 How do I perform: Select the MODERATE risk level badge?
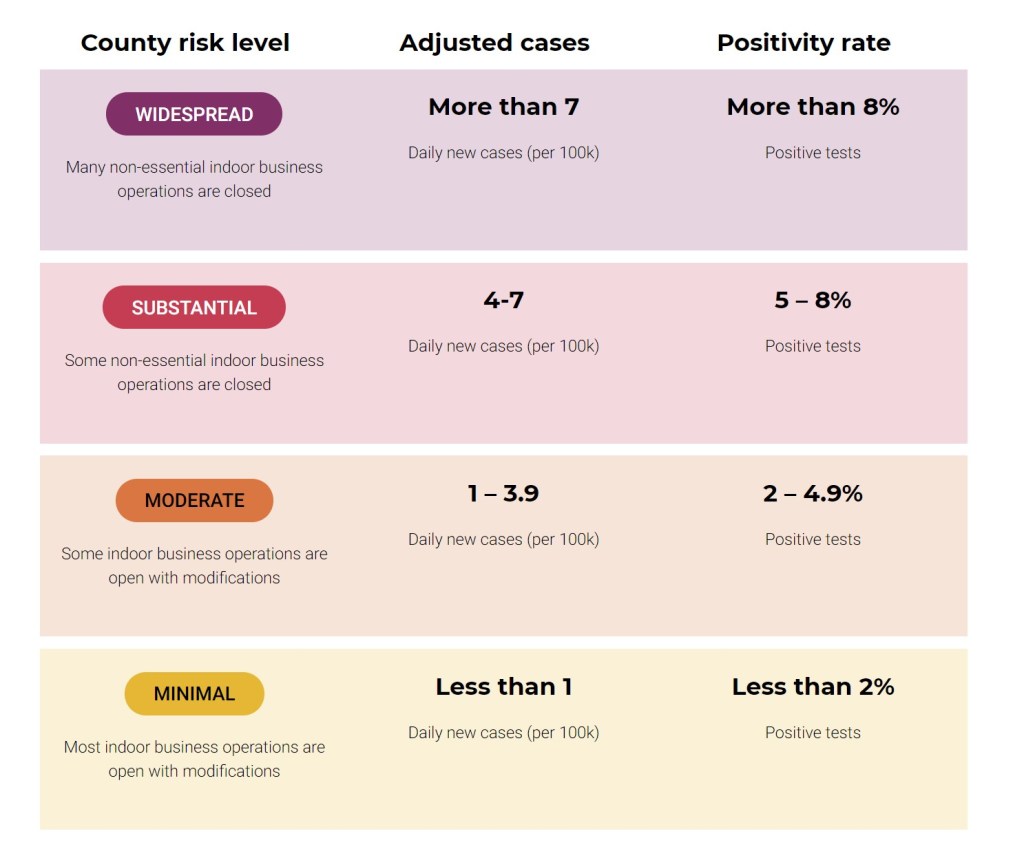coord(194,501)
